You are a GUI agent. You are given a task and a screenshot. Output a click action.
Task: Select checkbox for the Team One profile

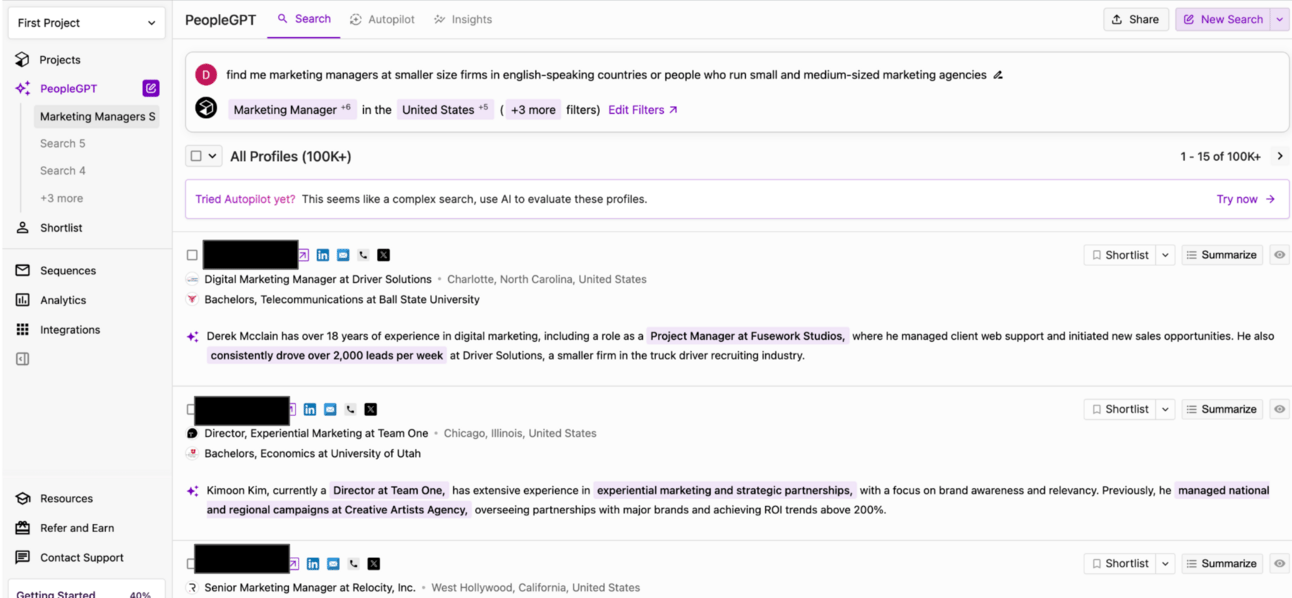pos(191,409)
